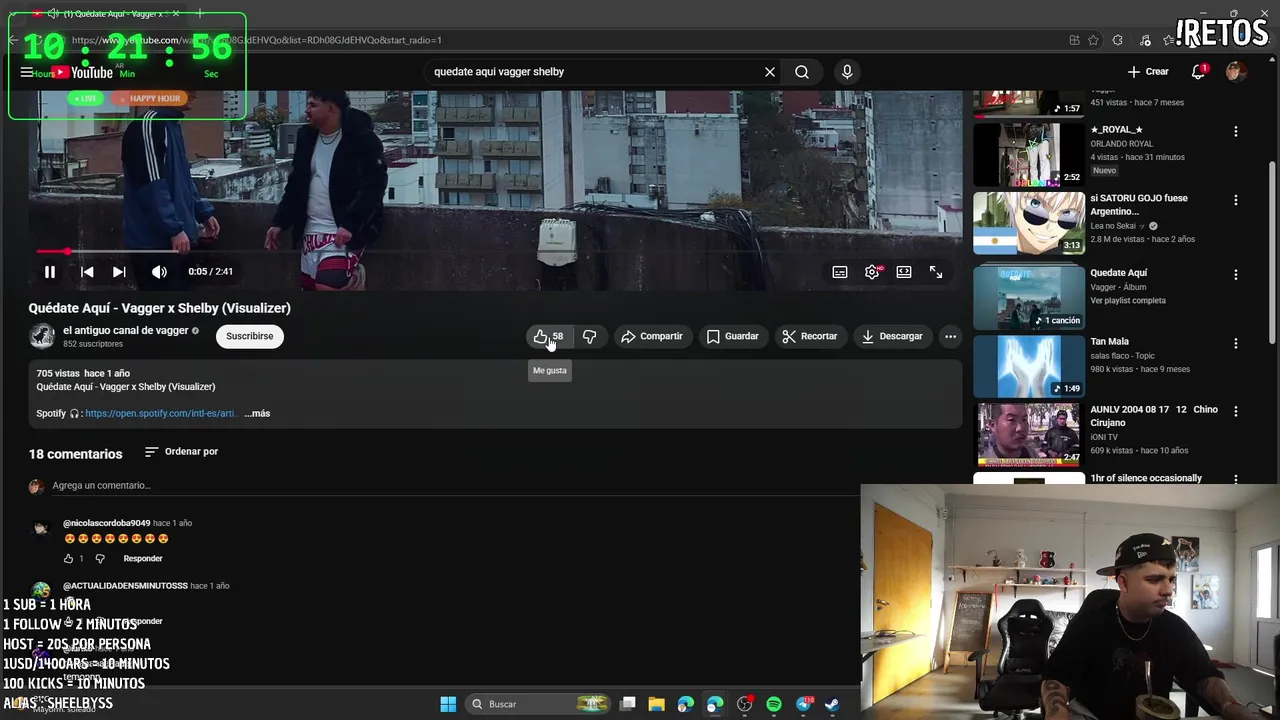Open the account avatar menu
The width and height of the screenshot is (1280, 720).
[x=1236, y=72]
